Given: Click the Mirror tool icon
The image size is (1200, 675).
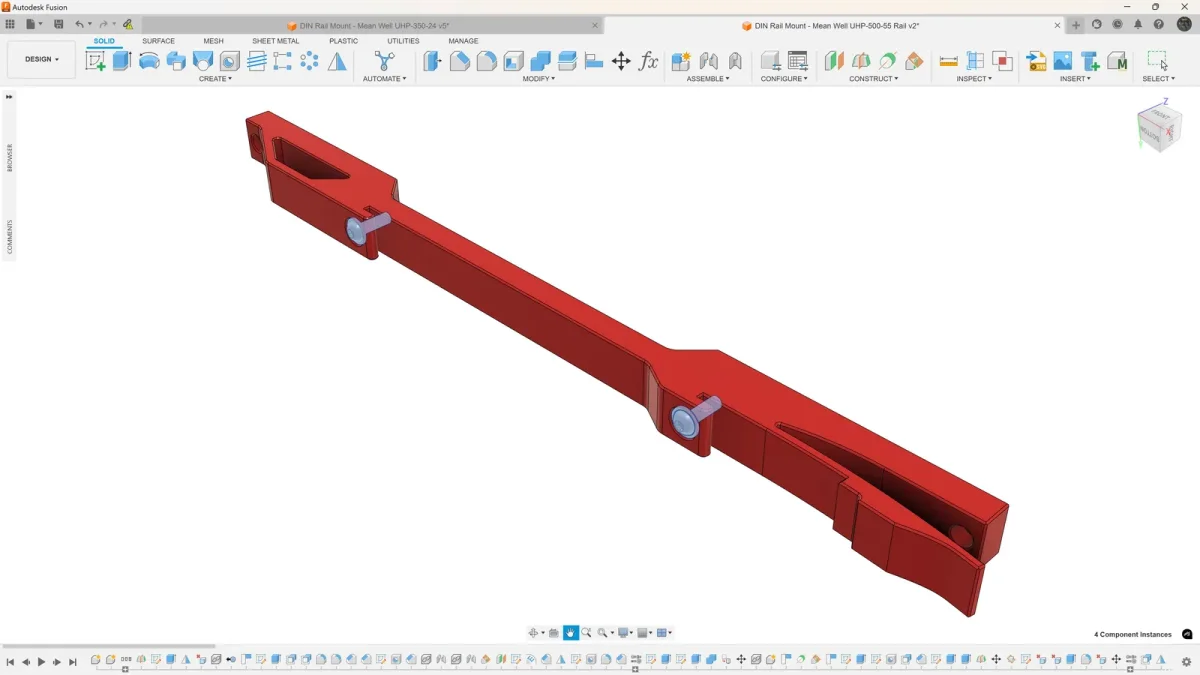Looking at the screenshot, I should point(338,61).
